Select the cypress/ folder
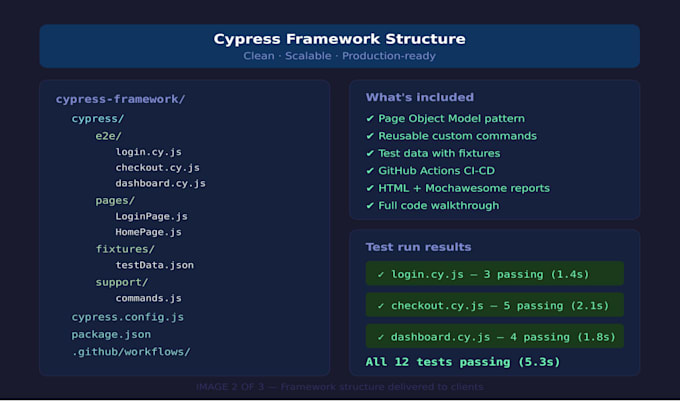Viewport: 680px width, 409px height. coord(98,118)
